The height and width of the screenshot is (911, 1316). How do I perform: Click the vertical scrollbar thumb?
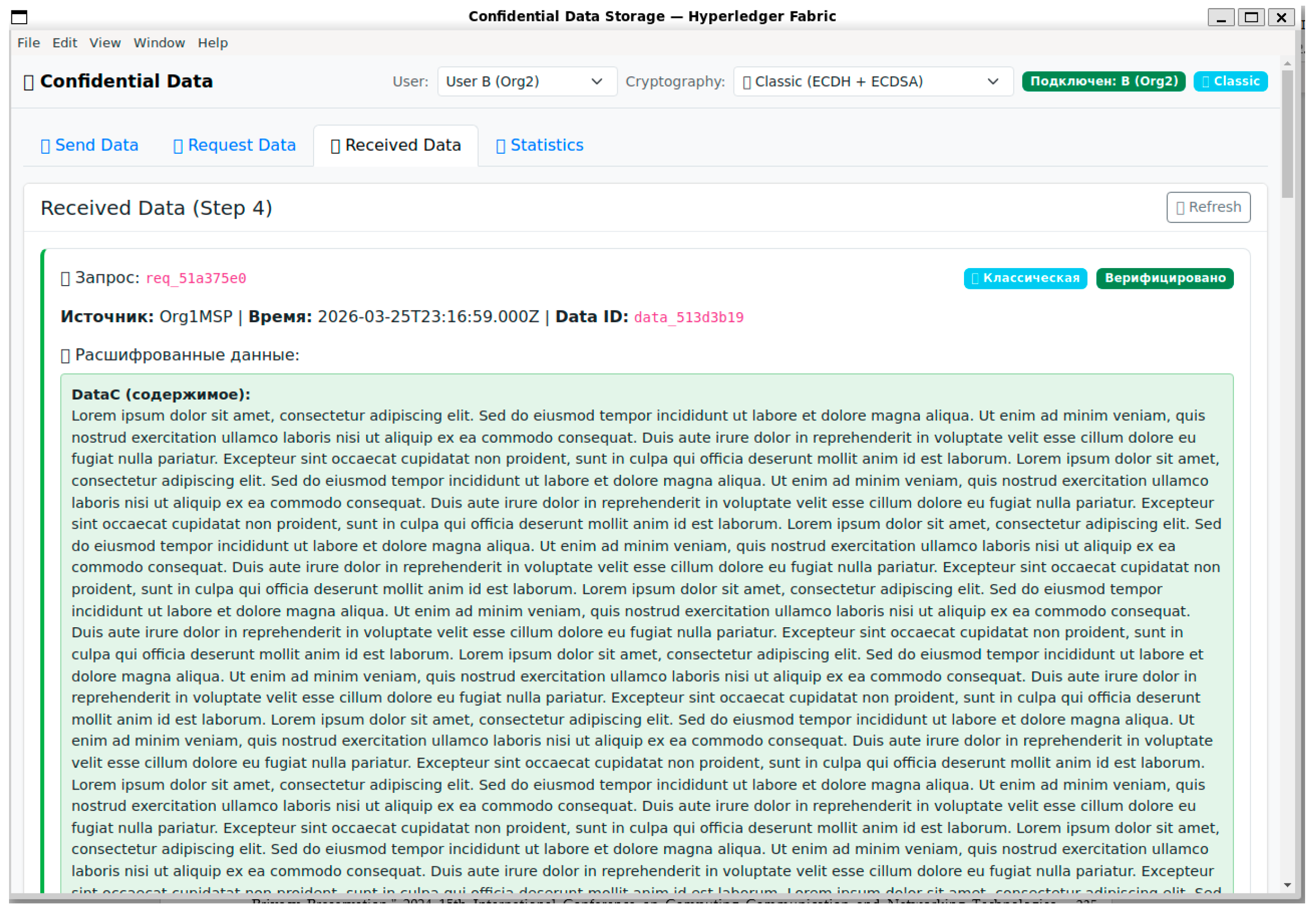(x=1287, y=134)
